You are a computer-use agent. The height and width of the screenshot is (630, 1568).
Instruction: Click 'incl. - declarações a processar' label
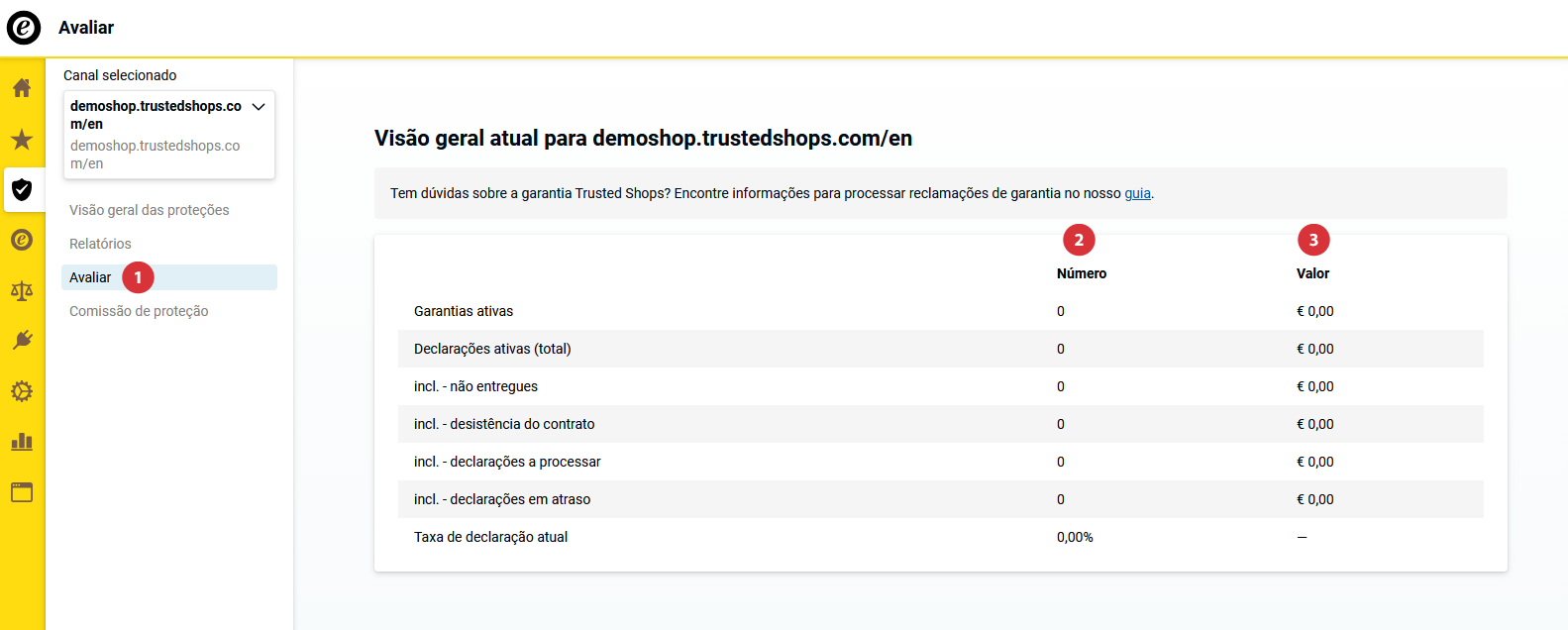click(x=507, y=462)
